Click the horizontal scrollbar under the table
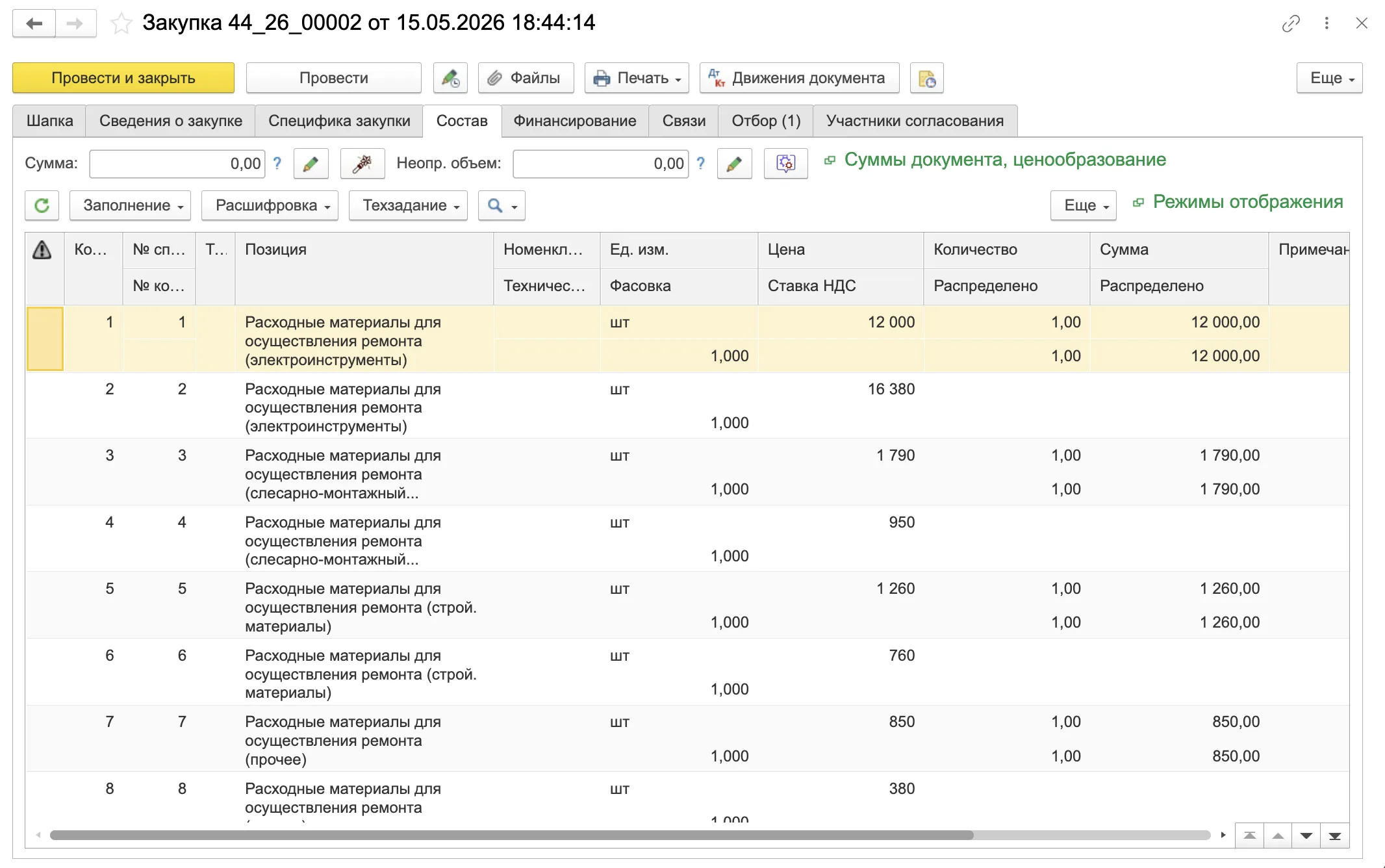The image size is (1385, 868). tap(511, 835)
